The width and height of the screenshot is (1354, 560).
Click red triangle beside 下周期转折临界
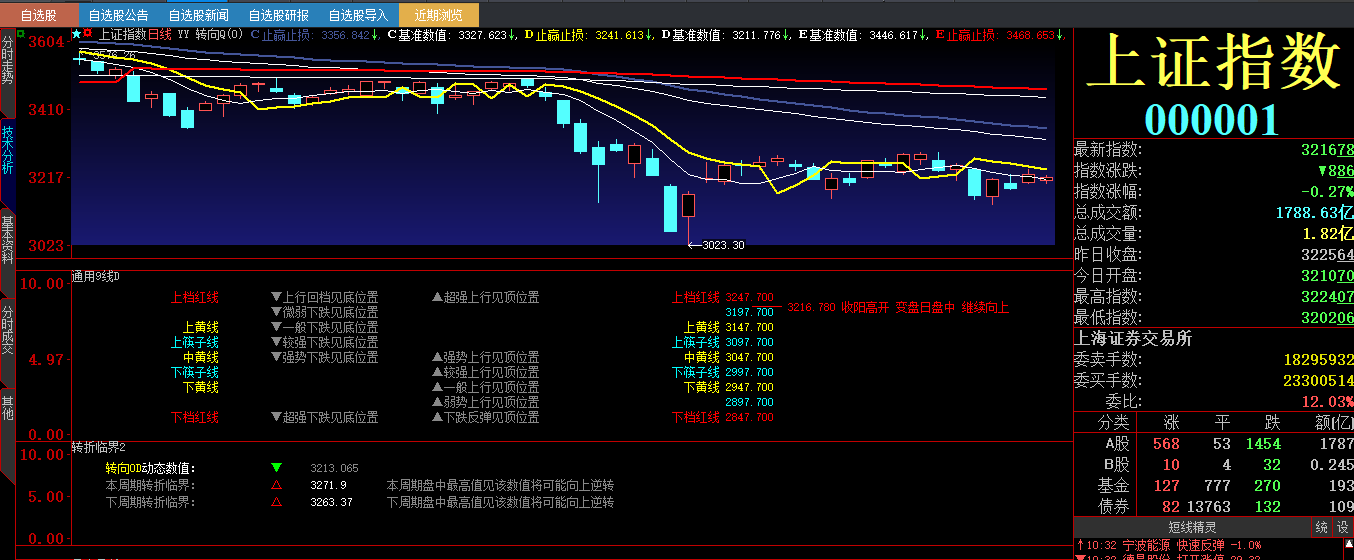[277, 502]
